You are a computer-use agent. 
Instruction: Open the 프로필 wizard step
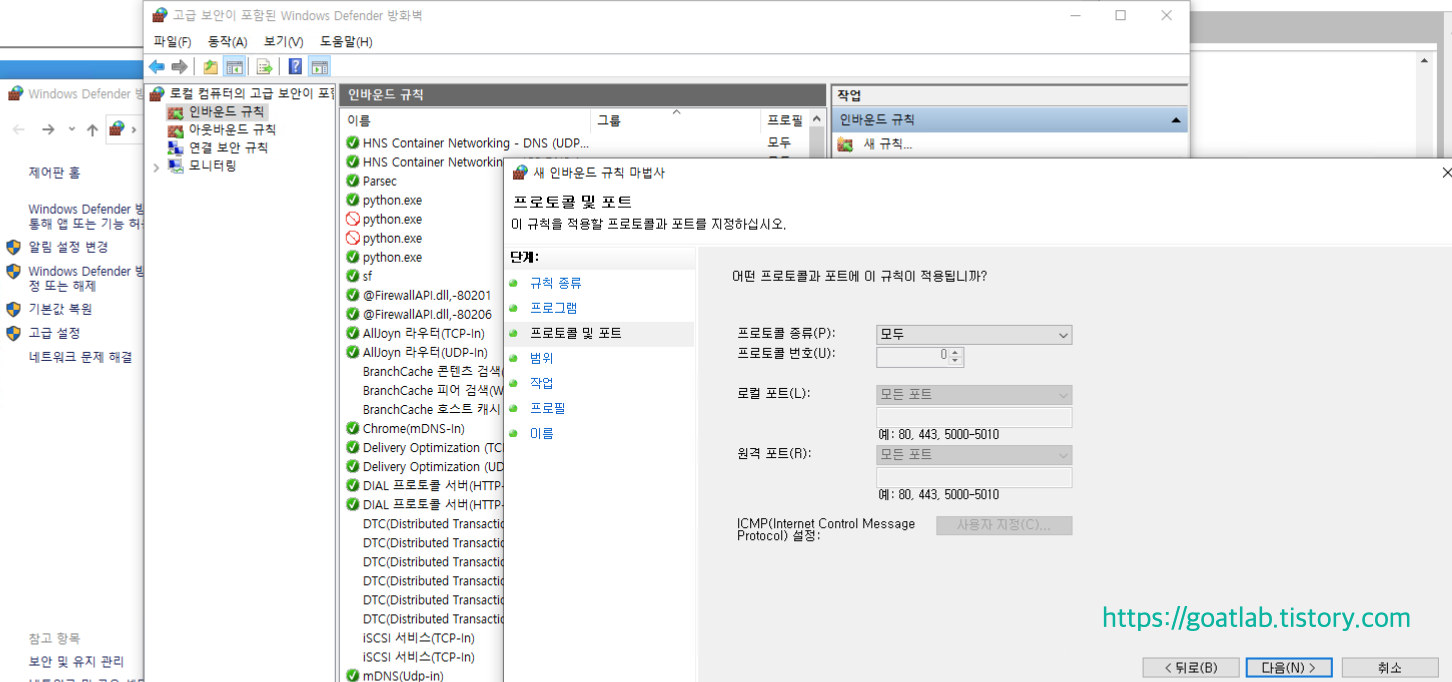[x=547, y=408]
